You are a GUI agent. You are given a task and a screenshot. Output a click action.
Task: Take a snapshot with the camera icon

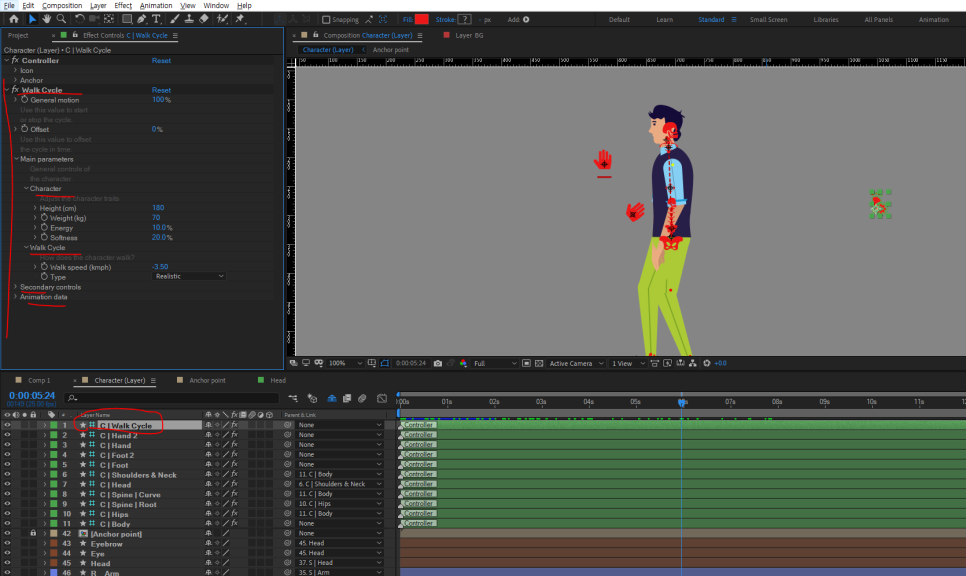pos(438,363)
